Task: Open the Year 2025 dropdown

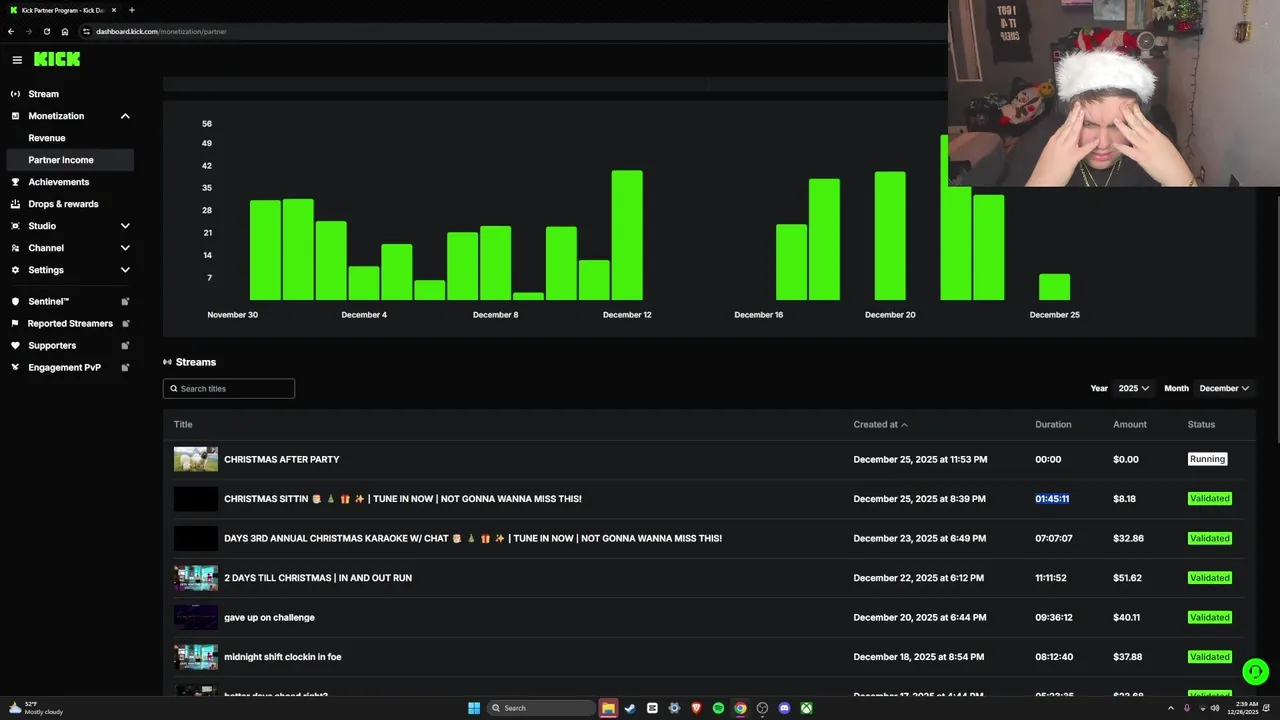Action: click(1134, 388)
